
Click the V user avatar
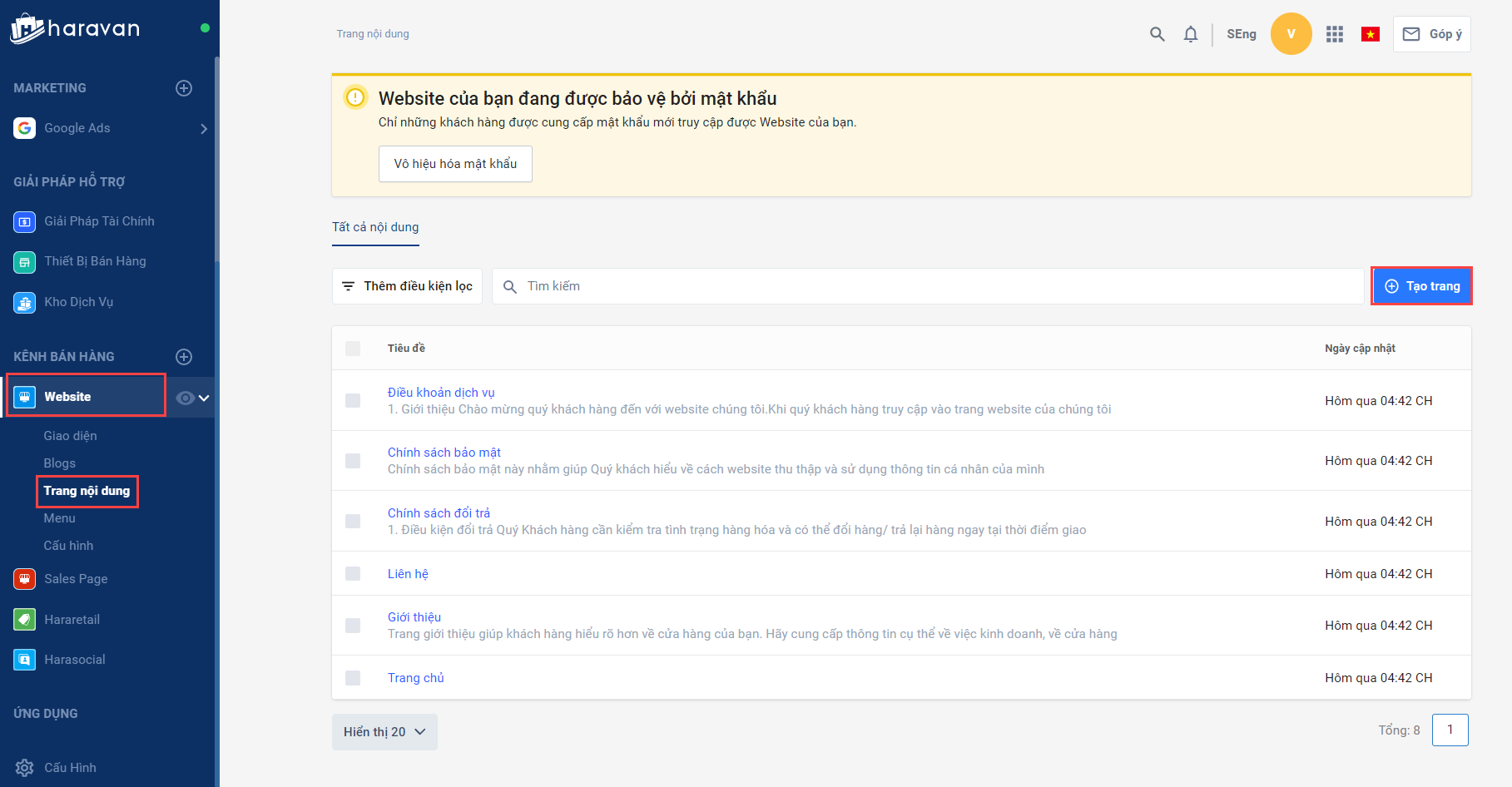tap(1291, 34)
